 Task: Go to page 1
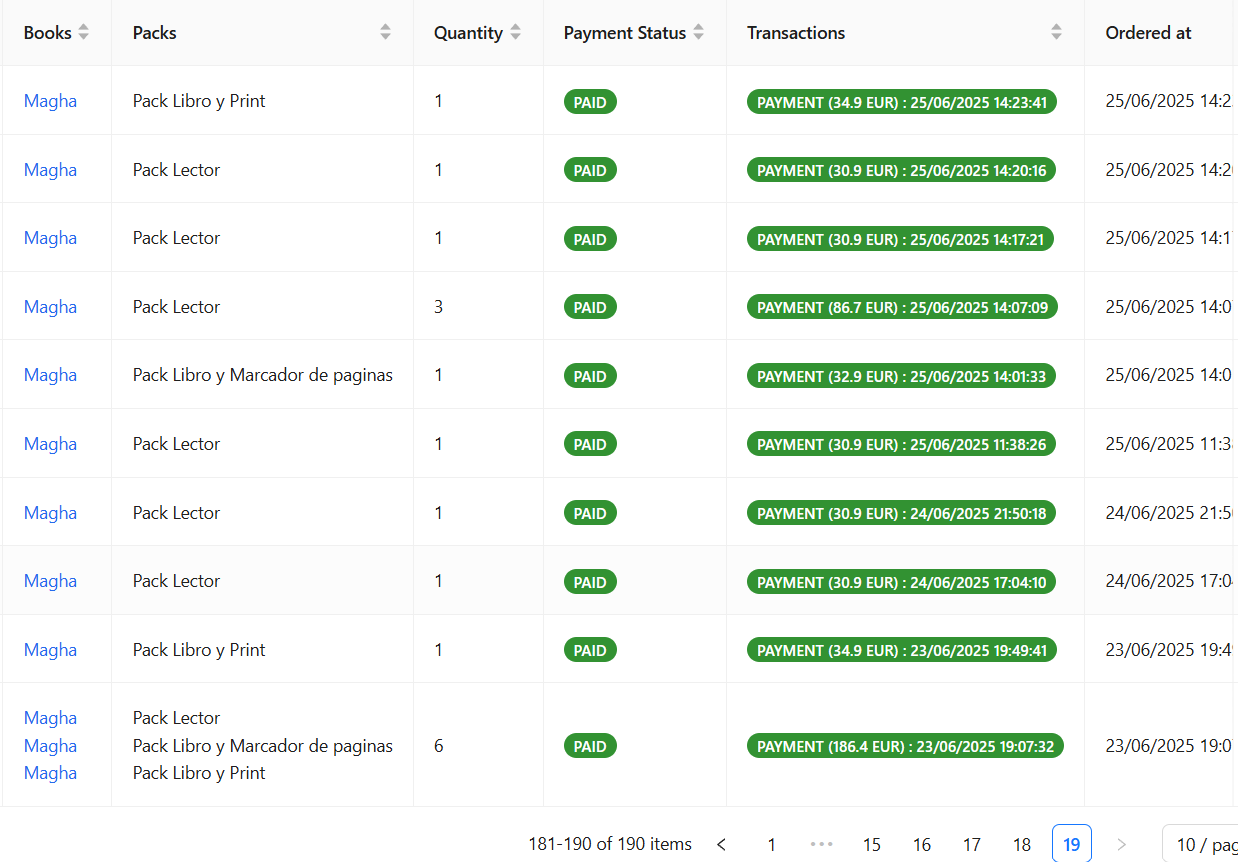pyautogui.click(x=771, y=844)
